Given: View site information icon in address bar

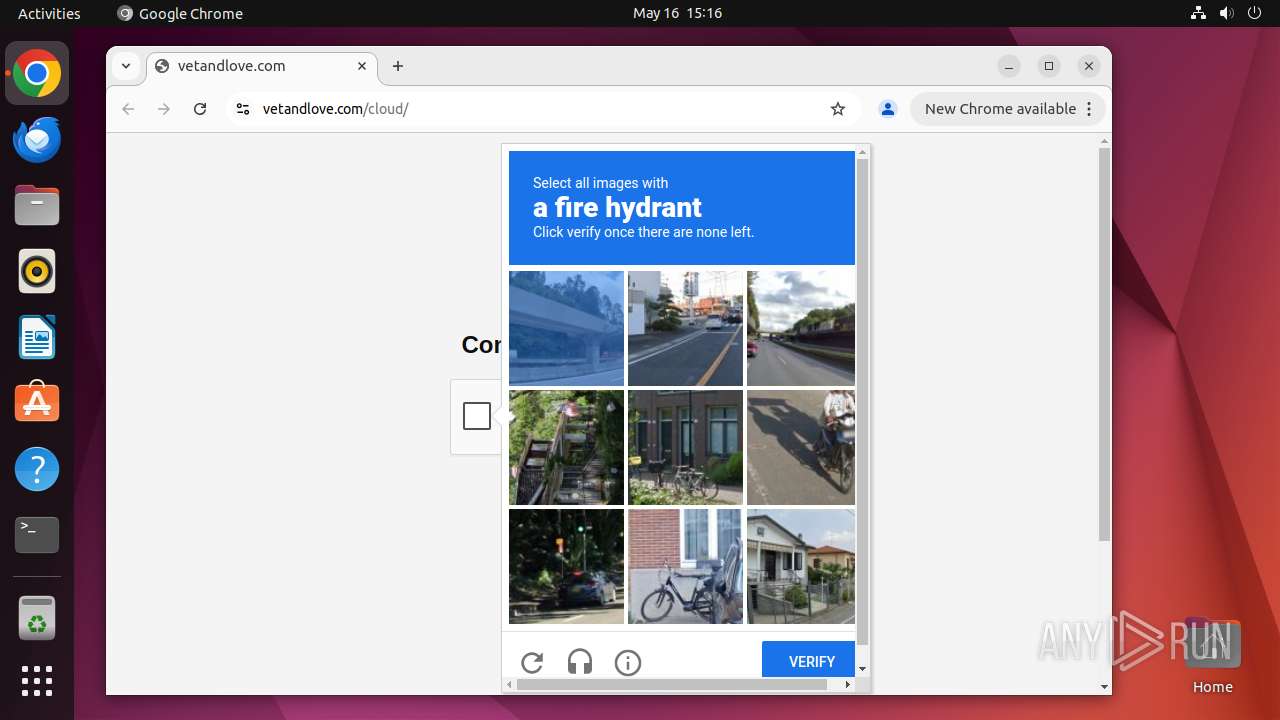Looking at the screenshot, I should [x=242, y=109].
